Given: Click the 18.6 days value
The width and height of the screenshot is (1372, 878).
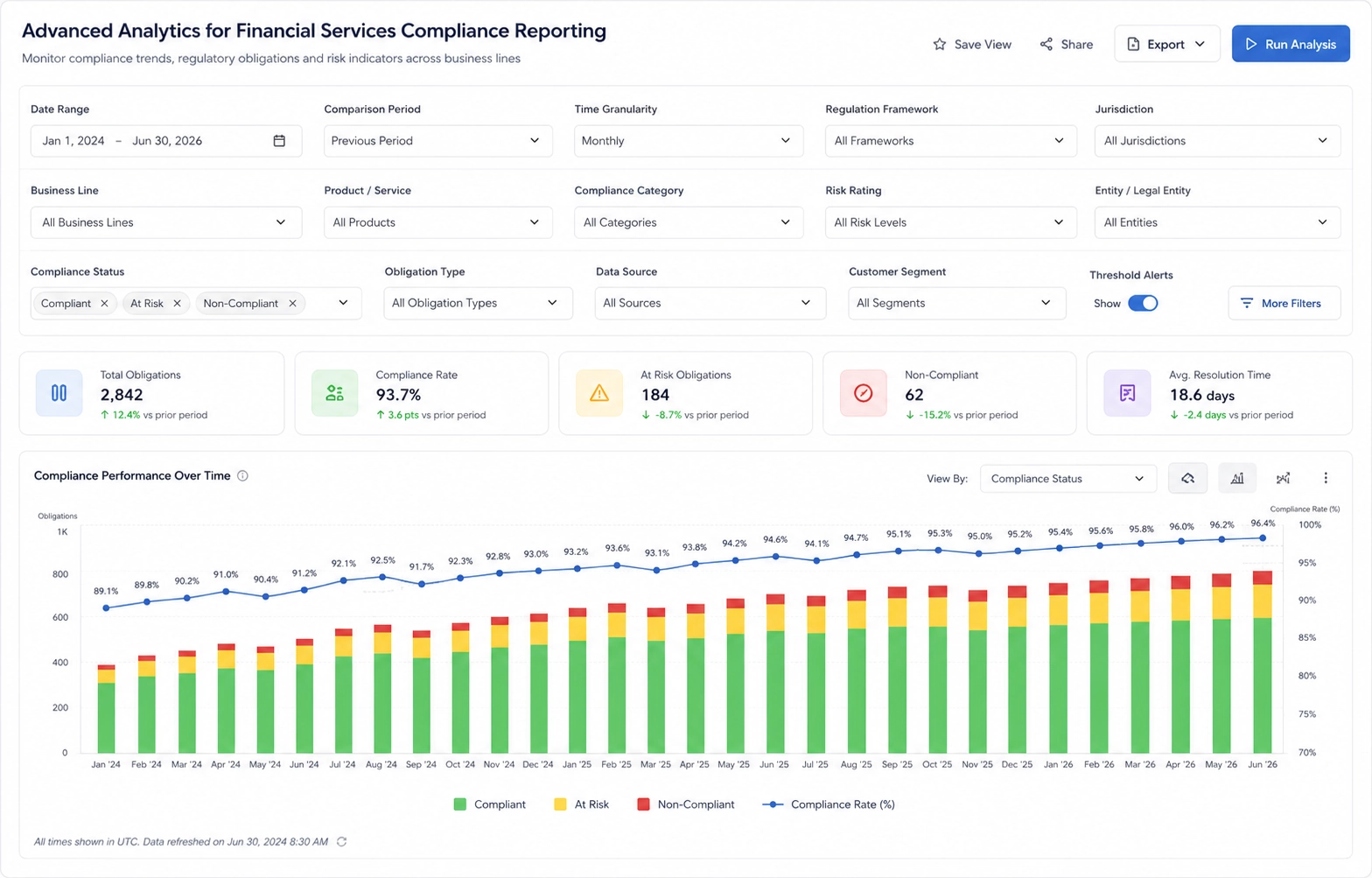Looking at the screenshot, I should (1202, 395).
